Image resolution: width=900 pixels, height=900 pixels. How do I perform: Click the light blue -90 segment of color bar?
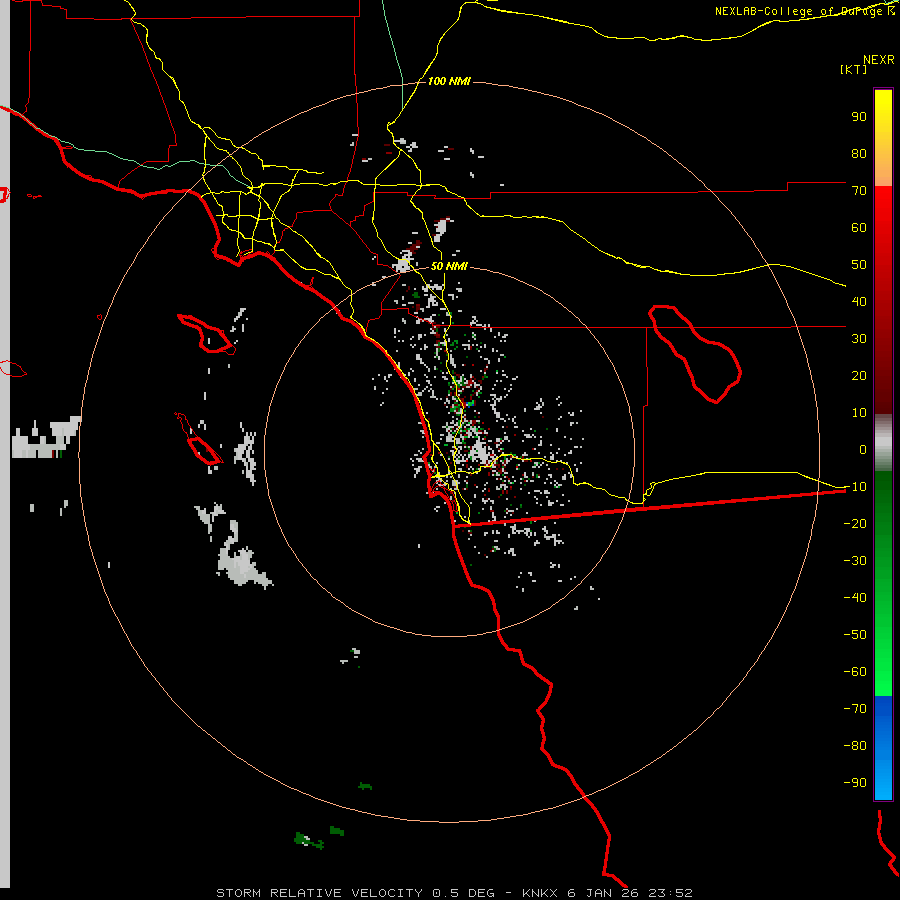[x=883, y=781]
